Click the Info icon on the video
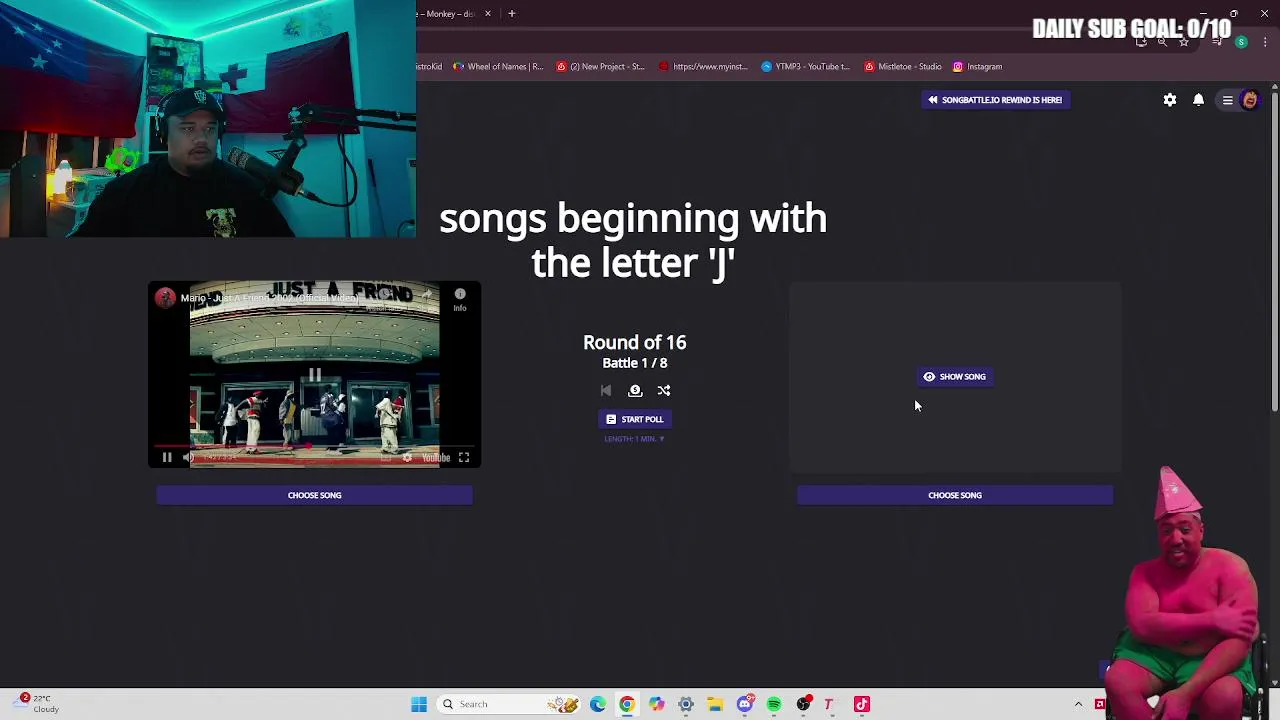The height and width of the screenshot is (720, 1280). (x=460, y=299)
